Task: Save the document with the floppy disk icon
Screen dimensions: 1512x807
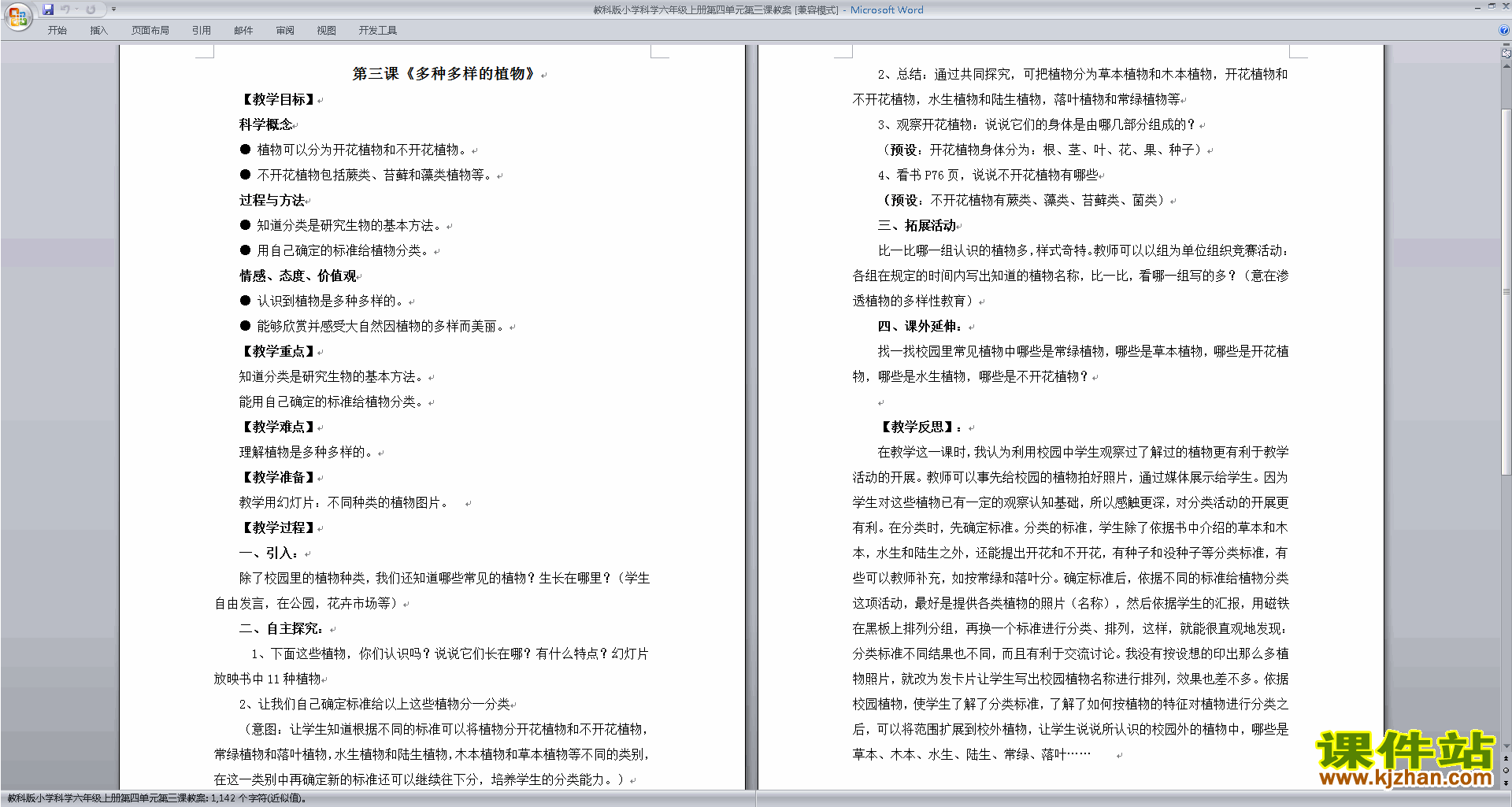Action: coord(48,9)
